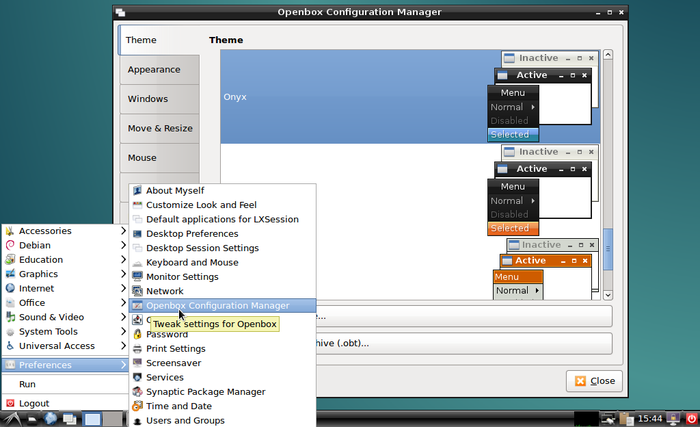700x427 pixels.
Task: Launch Synaptic Package Manager
Action: (222, 392)
